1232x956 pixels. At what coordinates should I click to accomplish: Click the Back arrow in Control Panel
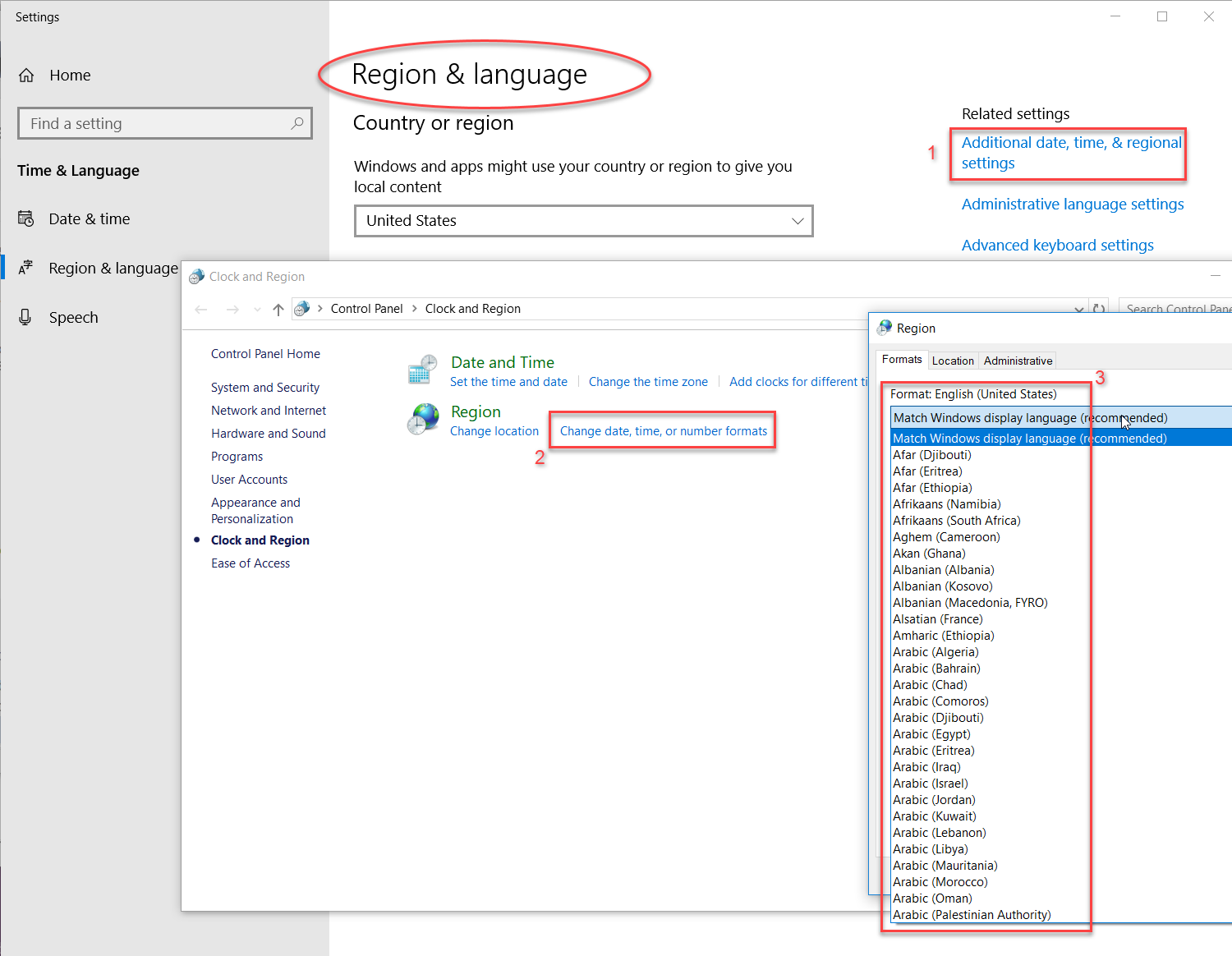point(201,310)
